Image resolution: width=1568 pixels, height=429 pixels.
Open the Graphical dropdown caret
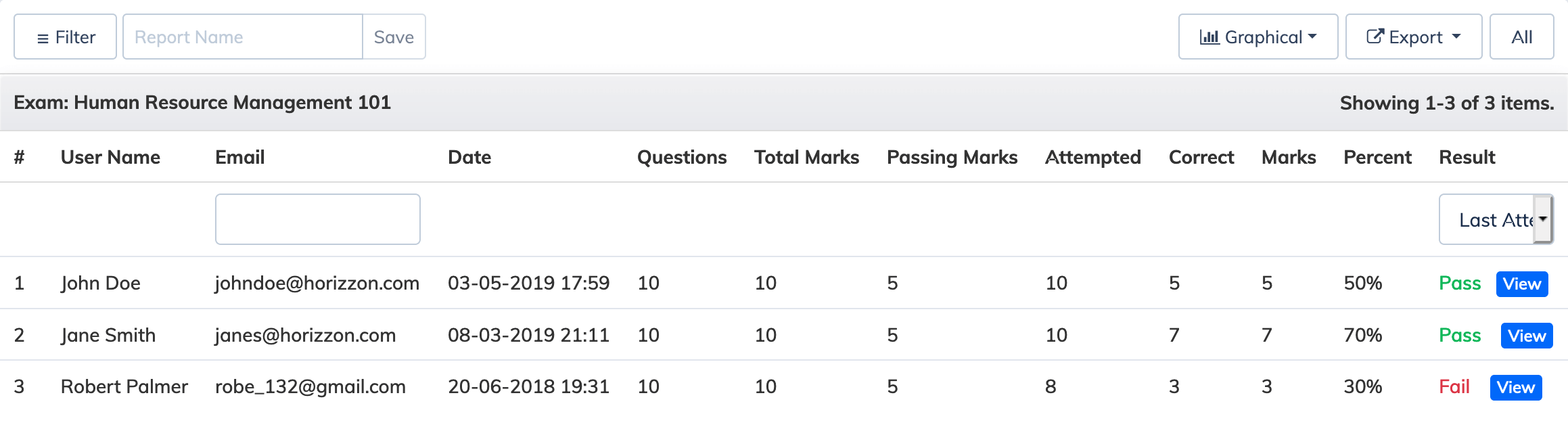(1312, 37)
